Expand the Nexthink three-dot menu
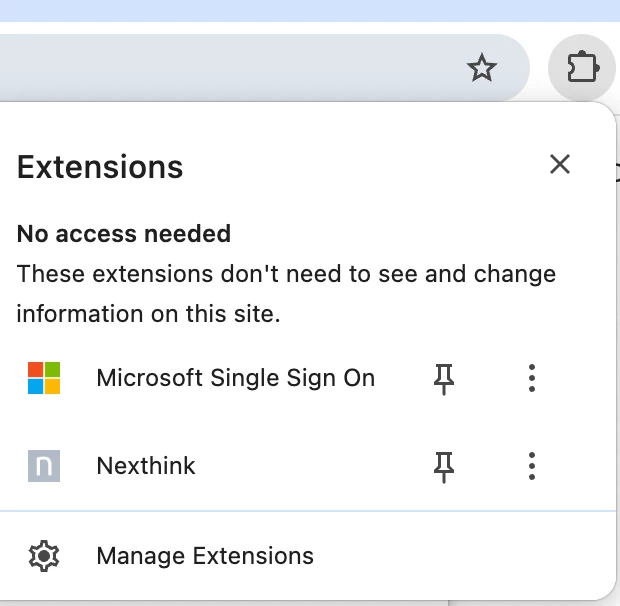Image resolution: width=620 pixels, height=606 pixels. point(532,466)
